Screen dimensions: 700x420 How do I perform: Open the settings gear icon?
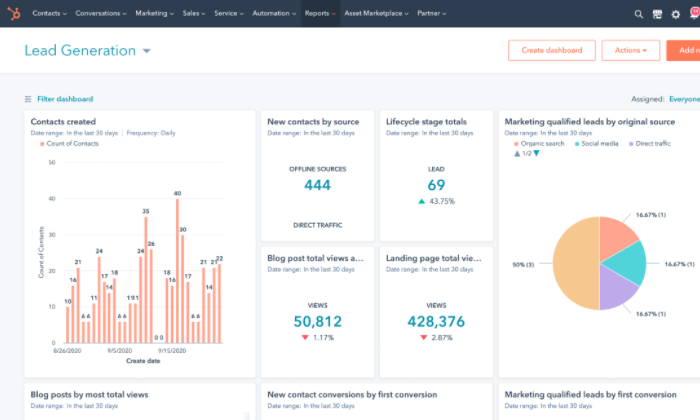674,14
